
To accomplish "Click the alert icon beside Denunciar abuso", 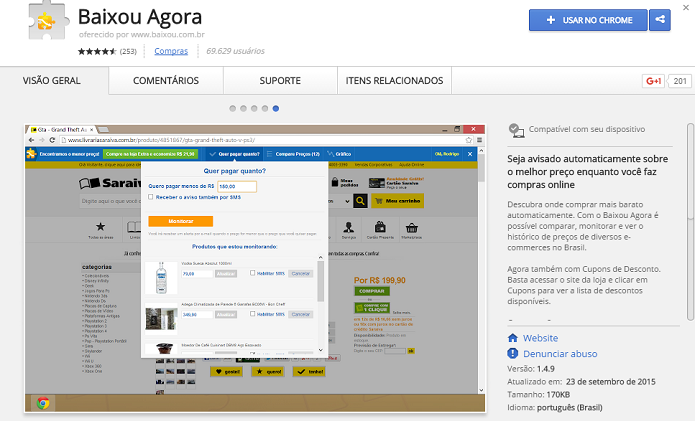I will tap(513, 354).
